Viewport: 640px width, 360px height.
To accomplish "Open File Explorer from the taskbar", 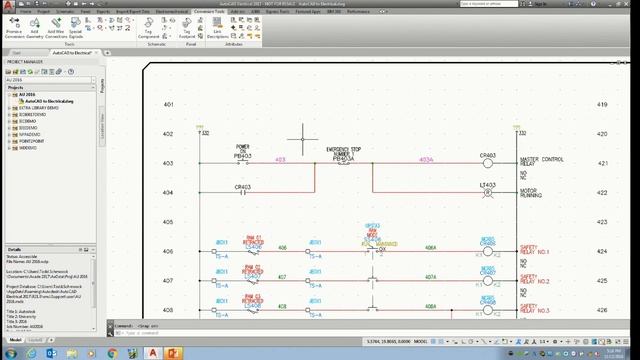I will point(72,353).
